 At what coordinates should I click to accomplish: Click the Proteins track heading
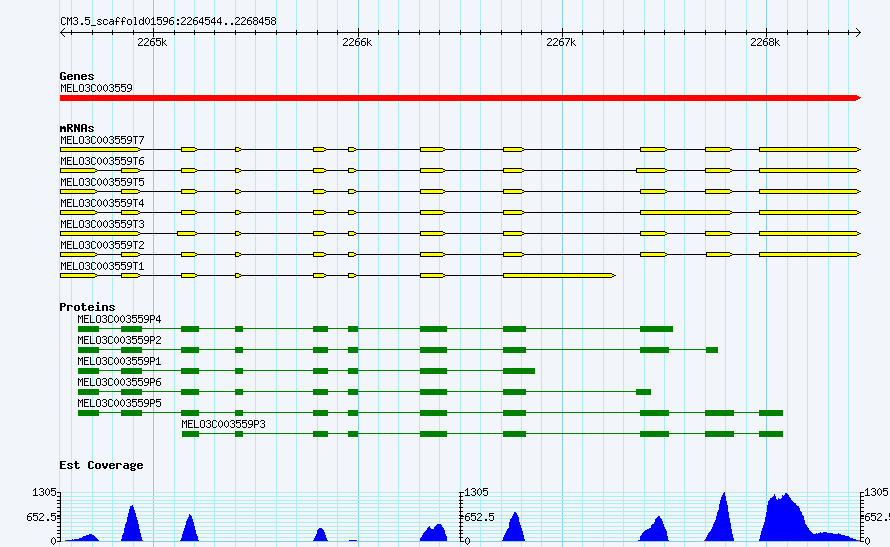click(87, 307)
